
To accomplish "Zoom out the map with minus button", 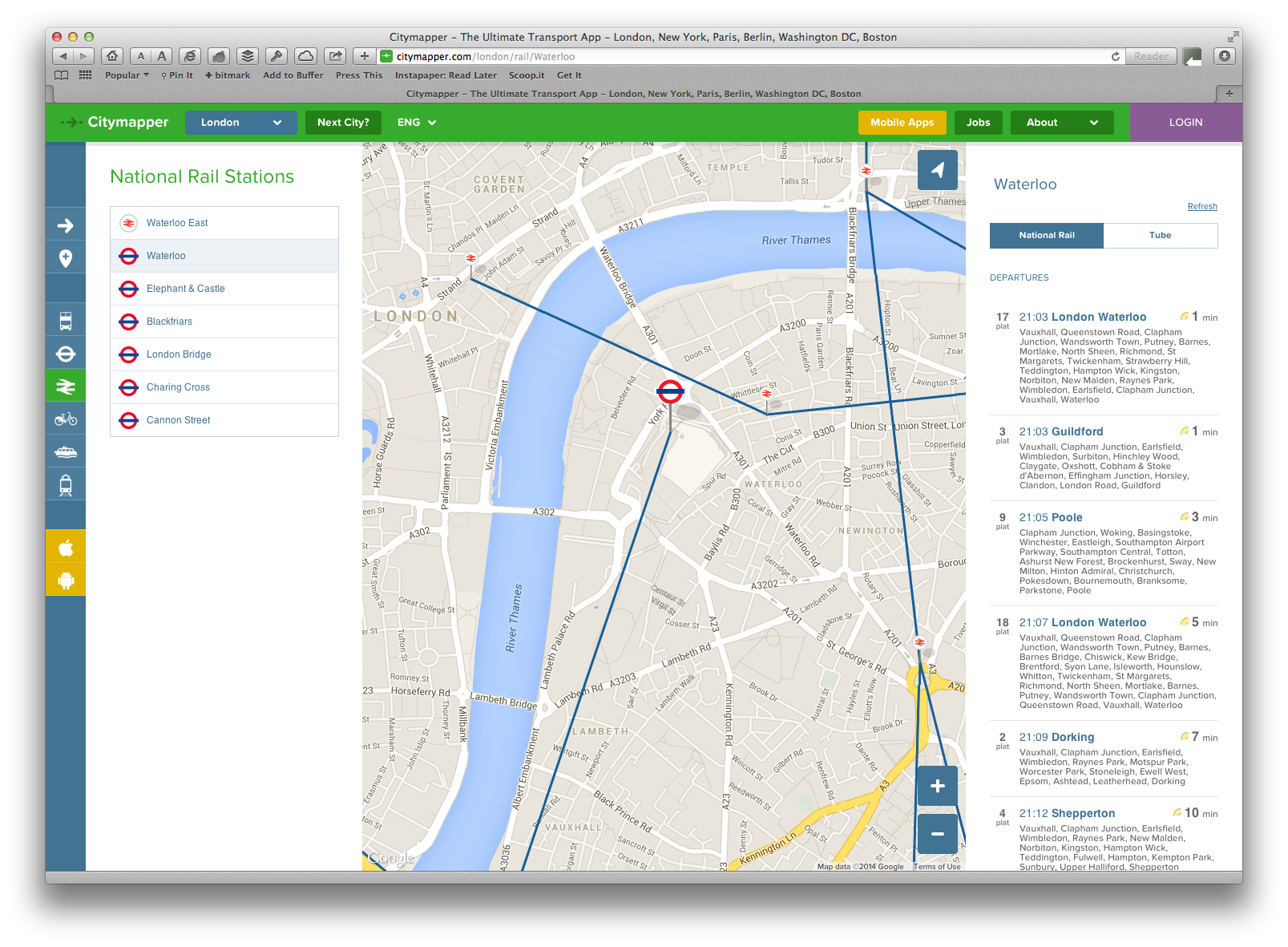I will pos(937,834).
